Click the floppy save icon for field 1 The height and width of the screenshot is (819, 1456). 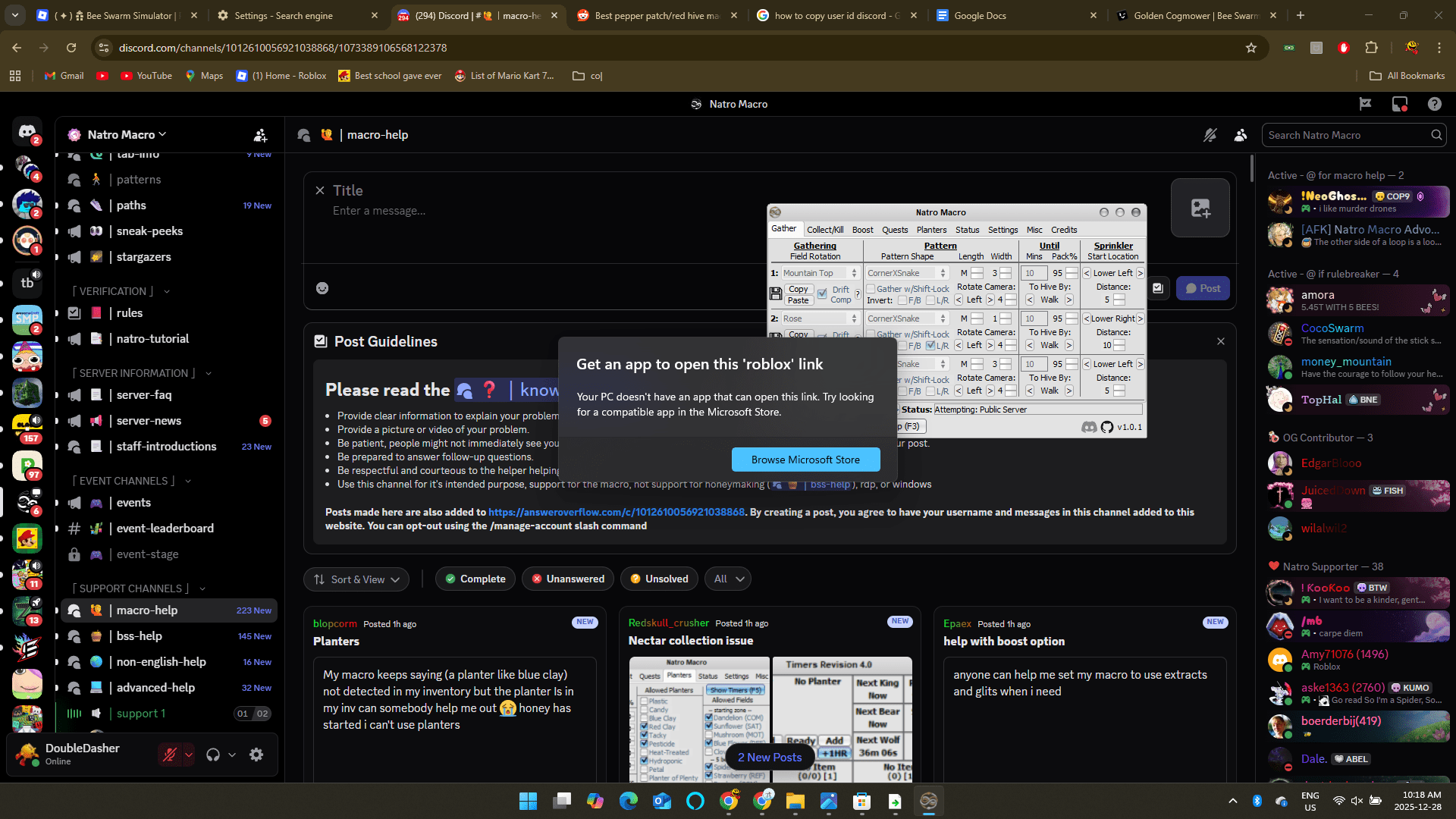[776, 294]
